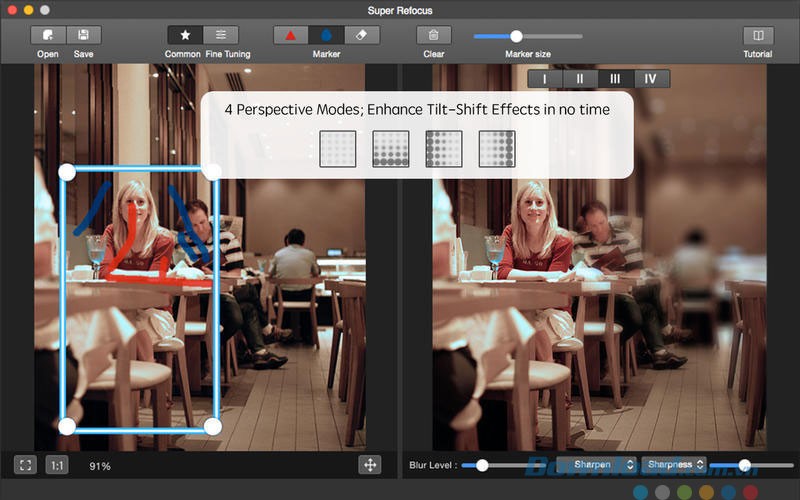
Task: Select perspective mode II tab
Action: [x=580, y=79]
